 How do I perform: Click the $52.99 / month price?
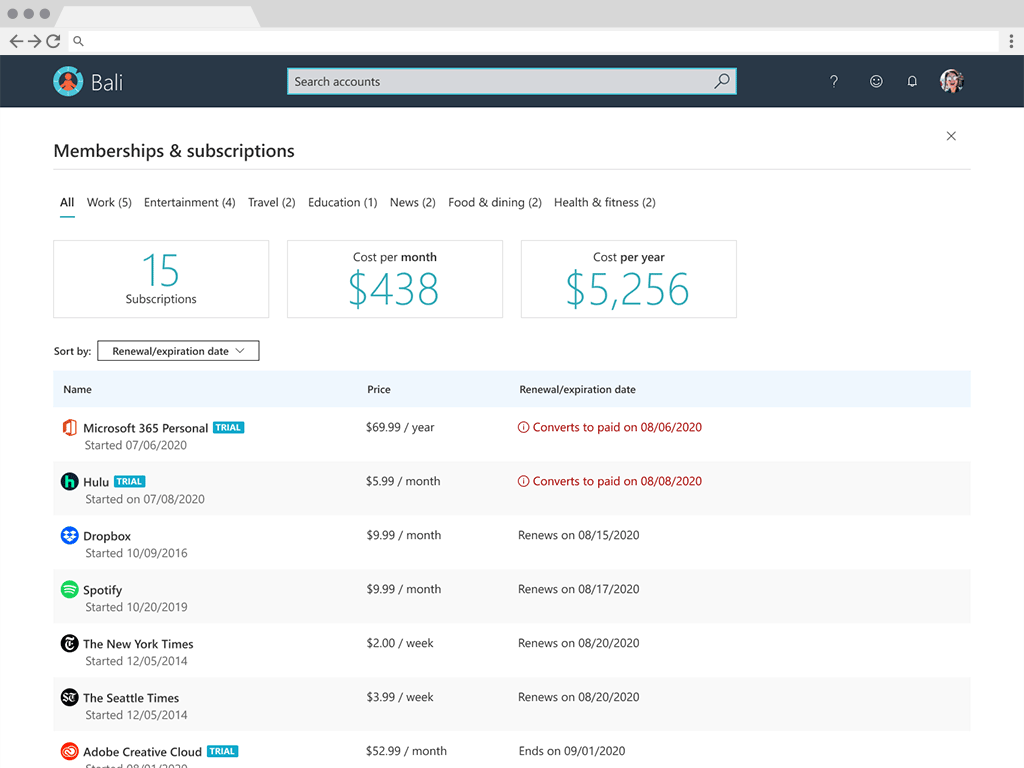coord(406,751)
